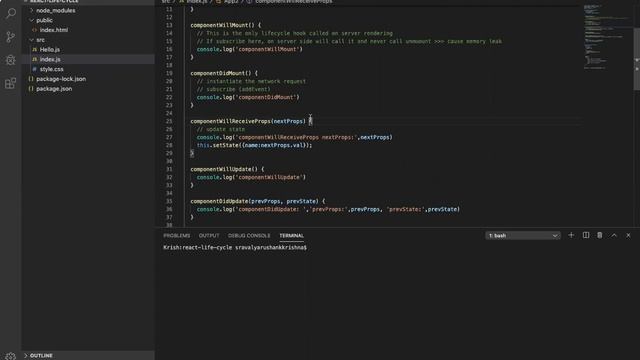640x360 pixels.
Task: Close the terminal panel
Action: [628, 236]
